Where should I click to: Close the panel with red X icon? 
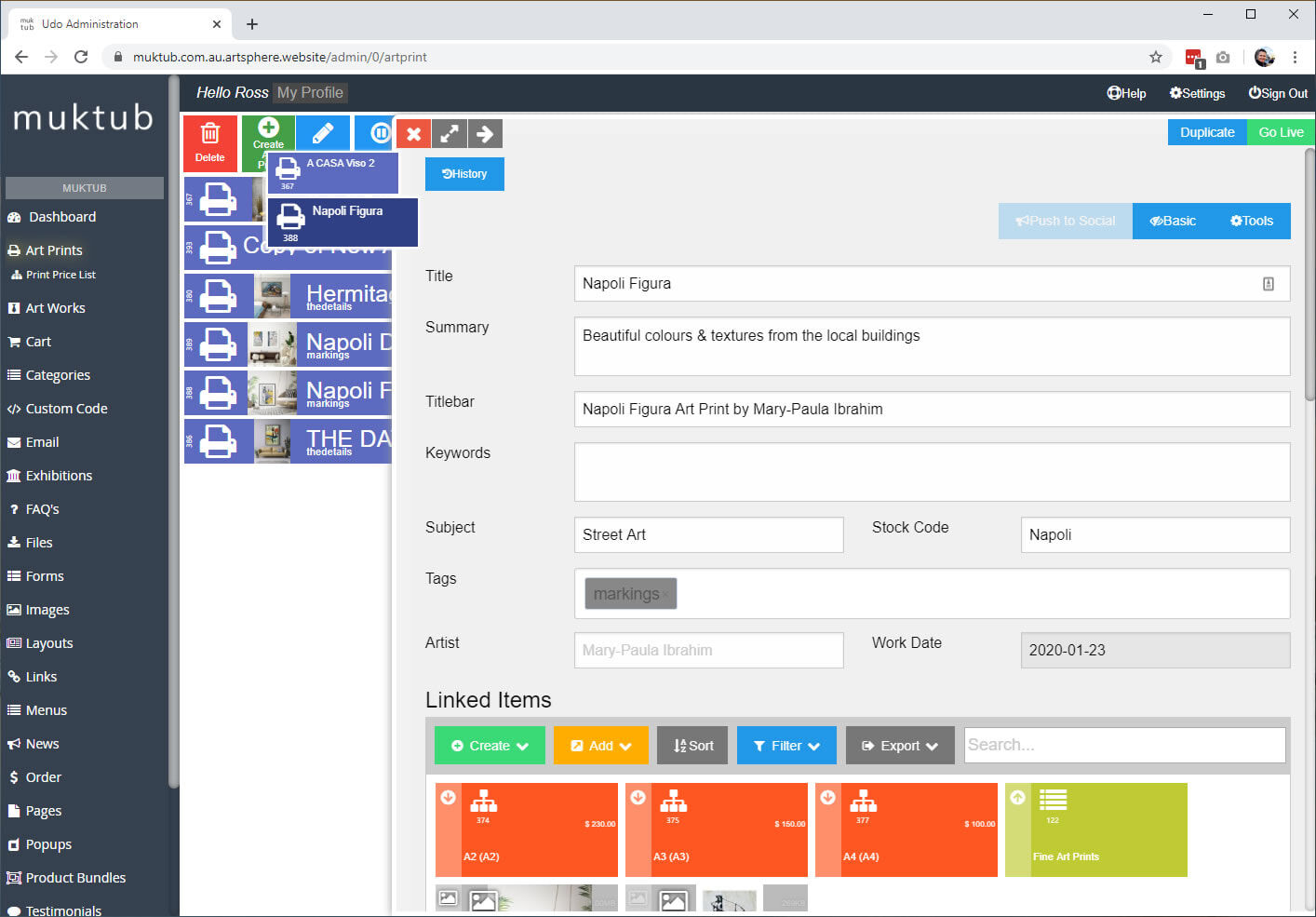coord(413,134)
